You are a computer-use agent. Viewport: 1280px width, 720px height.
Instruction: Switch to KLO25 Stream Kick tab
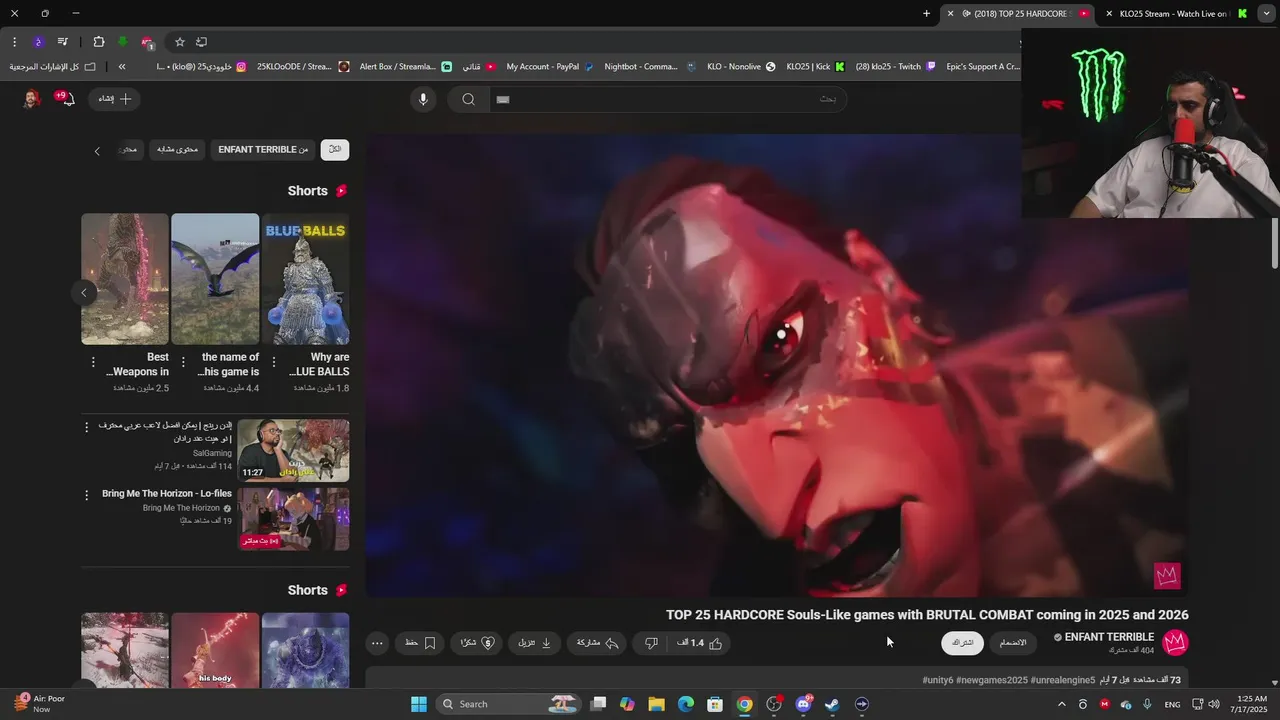pyautogui.click(x=1175, y=14)
